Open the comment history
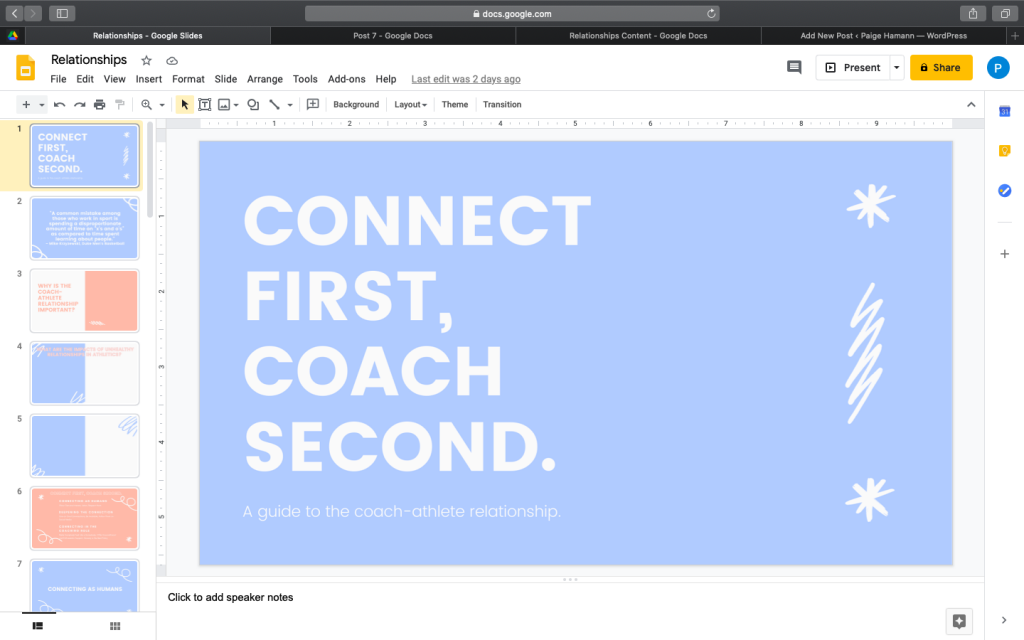The height and width of the screenshot is (640, 1024). pyautogui.click(x=794, y=67)
